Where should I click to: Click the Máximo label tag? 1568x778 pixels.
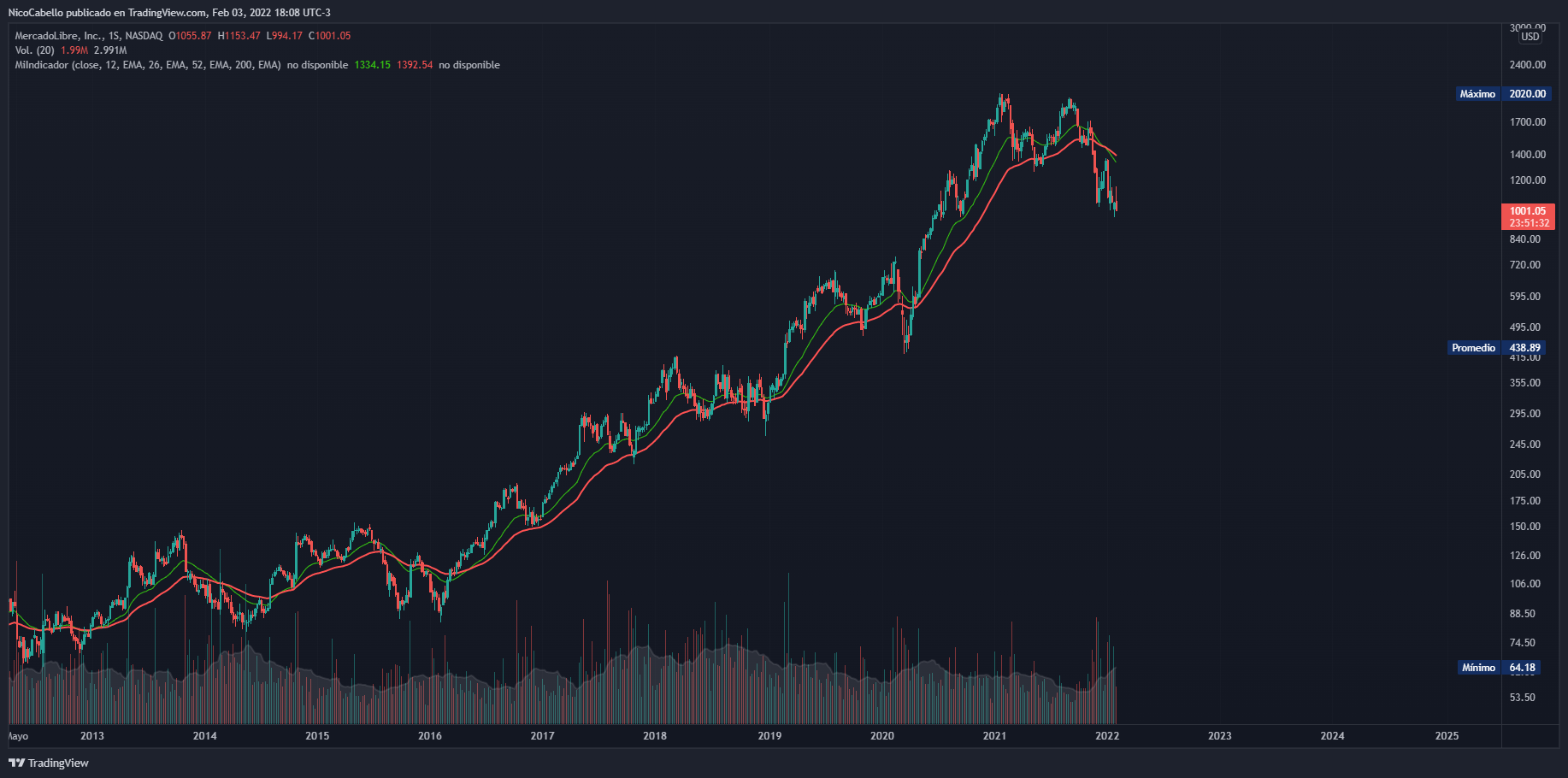1477,94
